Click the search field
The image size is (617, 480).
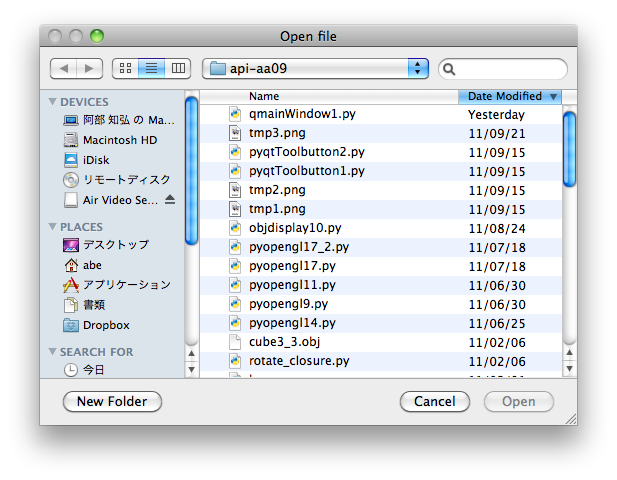click(x=503, y=69)
